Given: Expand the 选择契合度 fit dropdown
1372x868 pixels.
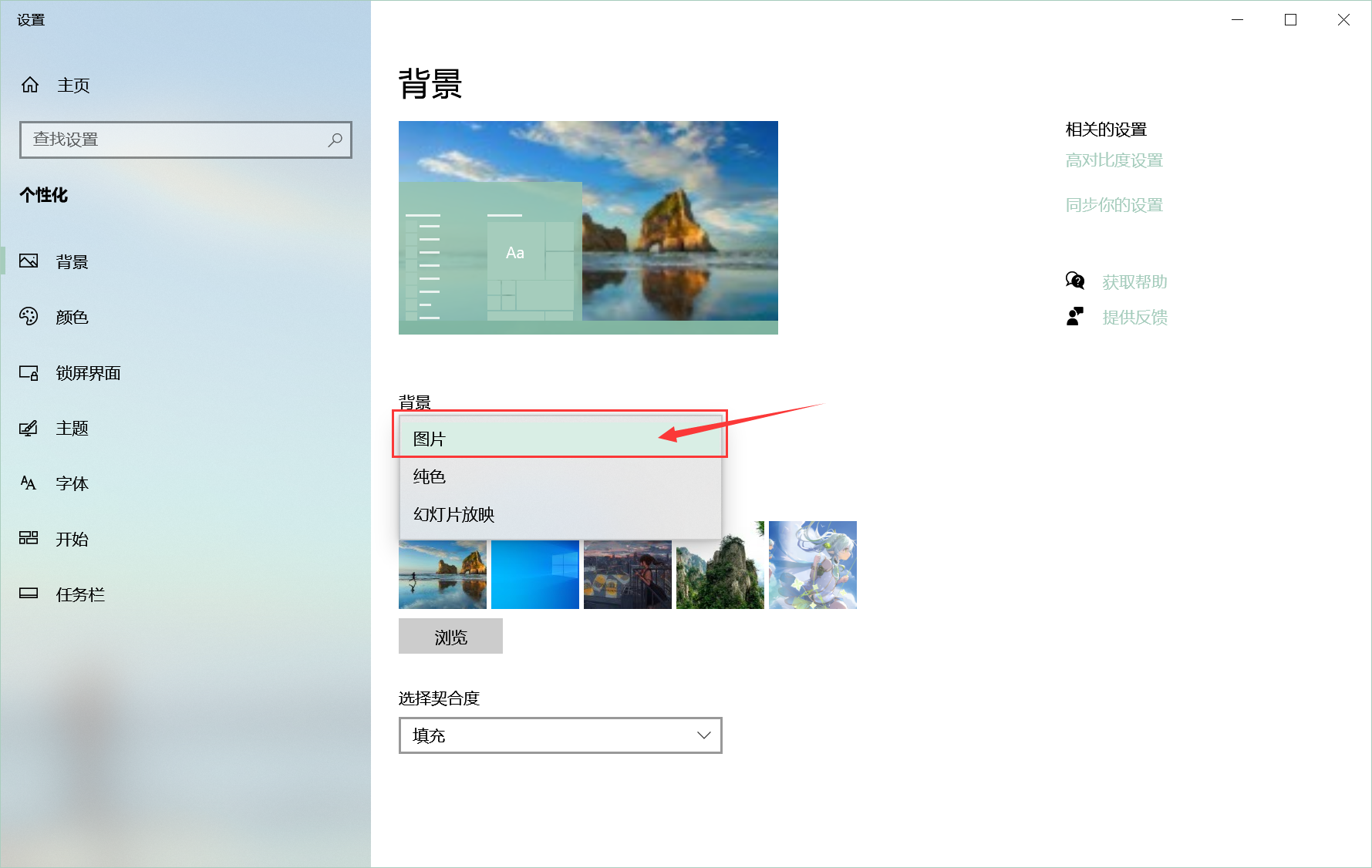Looking at the screenshot, I should click(560, 735).
